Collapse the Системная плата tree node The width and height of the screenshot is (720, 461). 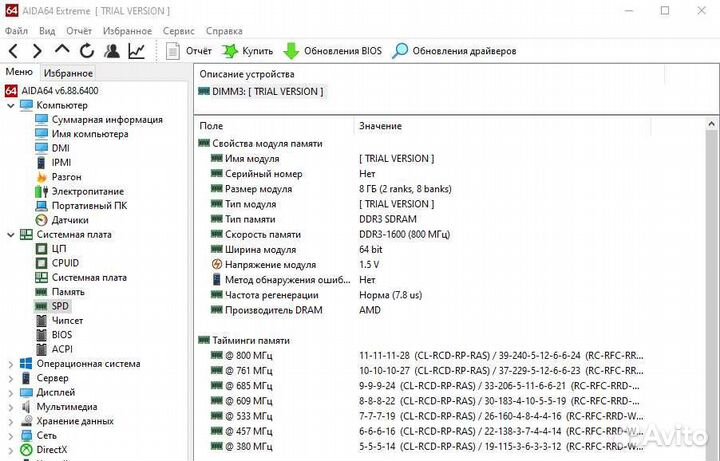click(x=11, y=235)
